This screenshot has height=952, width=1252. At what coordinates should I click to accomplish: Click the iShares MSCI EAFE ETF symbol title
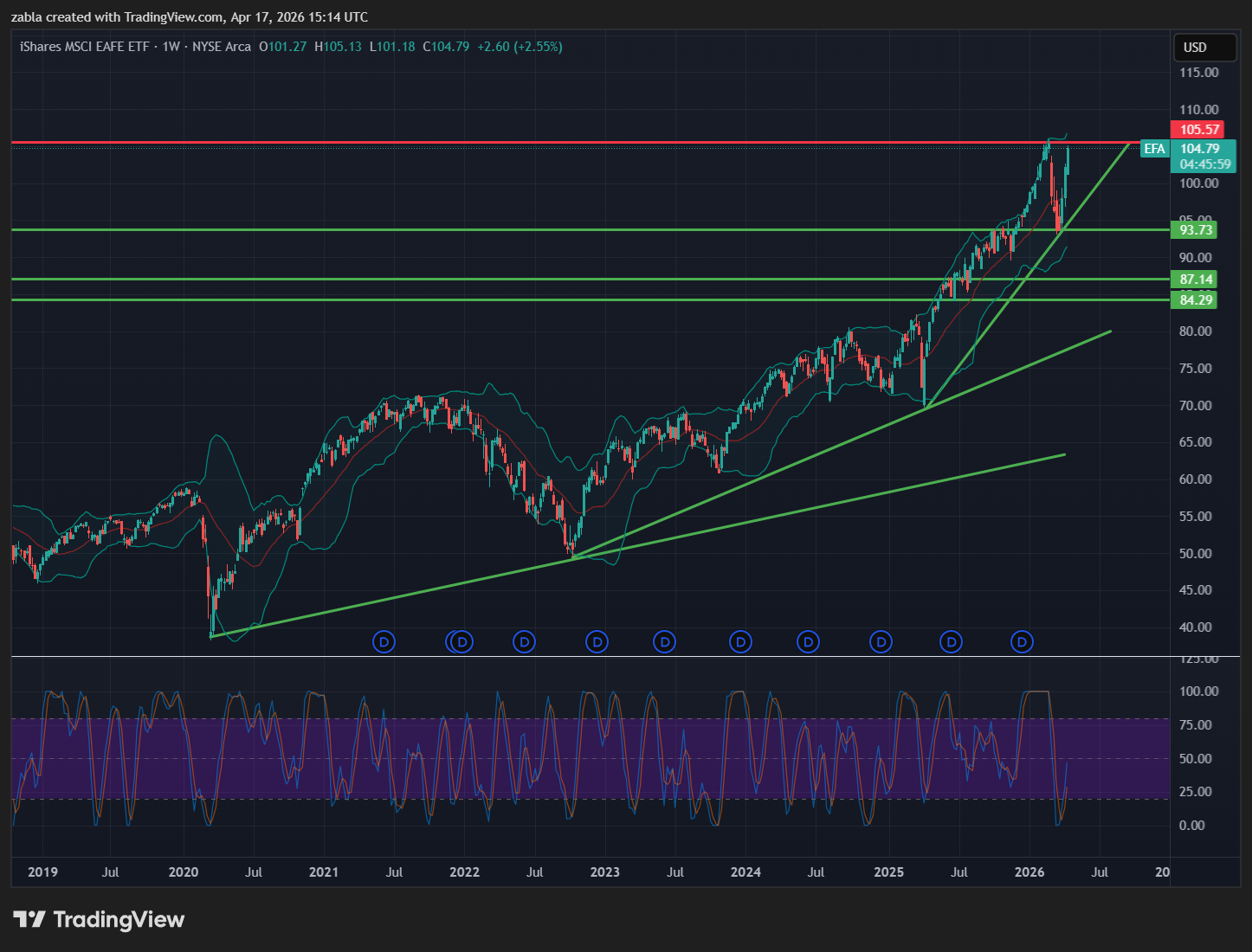point(84,47)
